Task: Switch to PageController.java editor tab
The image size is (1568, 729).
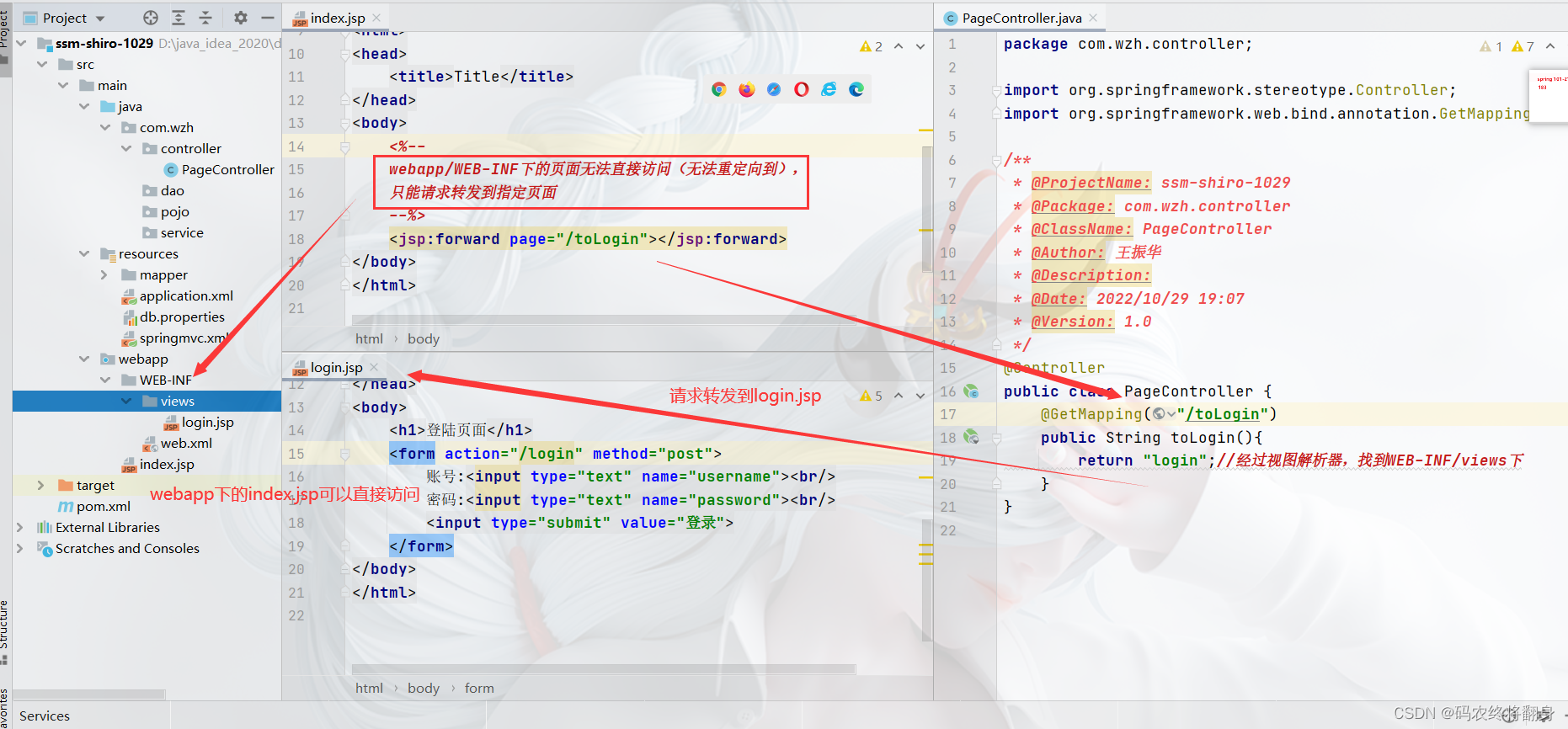Action: (x=1021, y=18)
